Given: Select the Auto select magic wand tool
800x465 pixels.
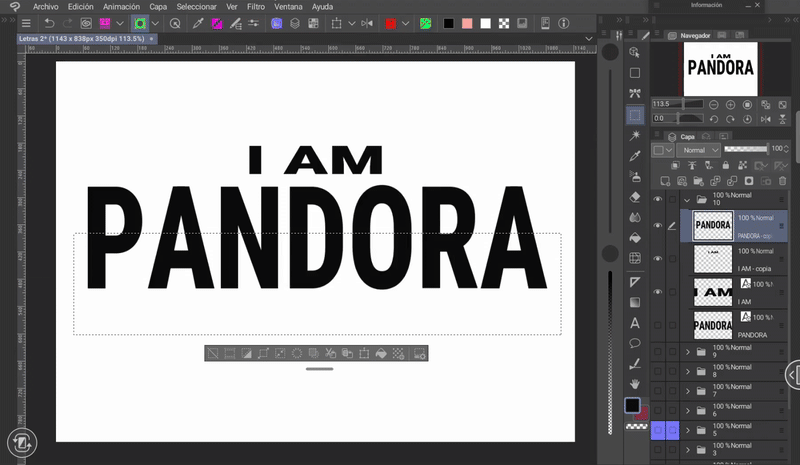Looking at the screenshot, I should [634, 135].
